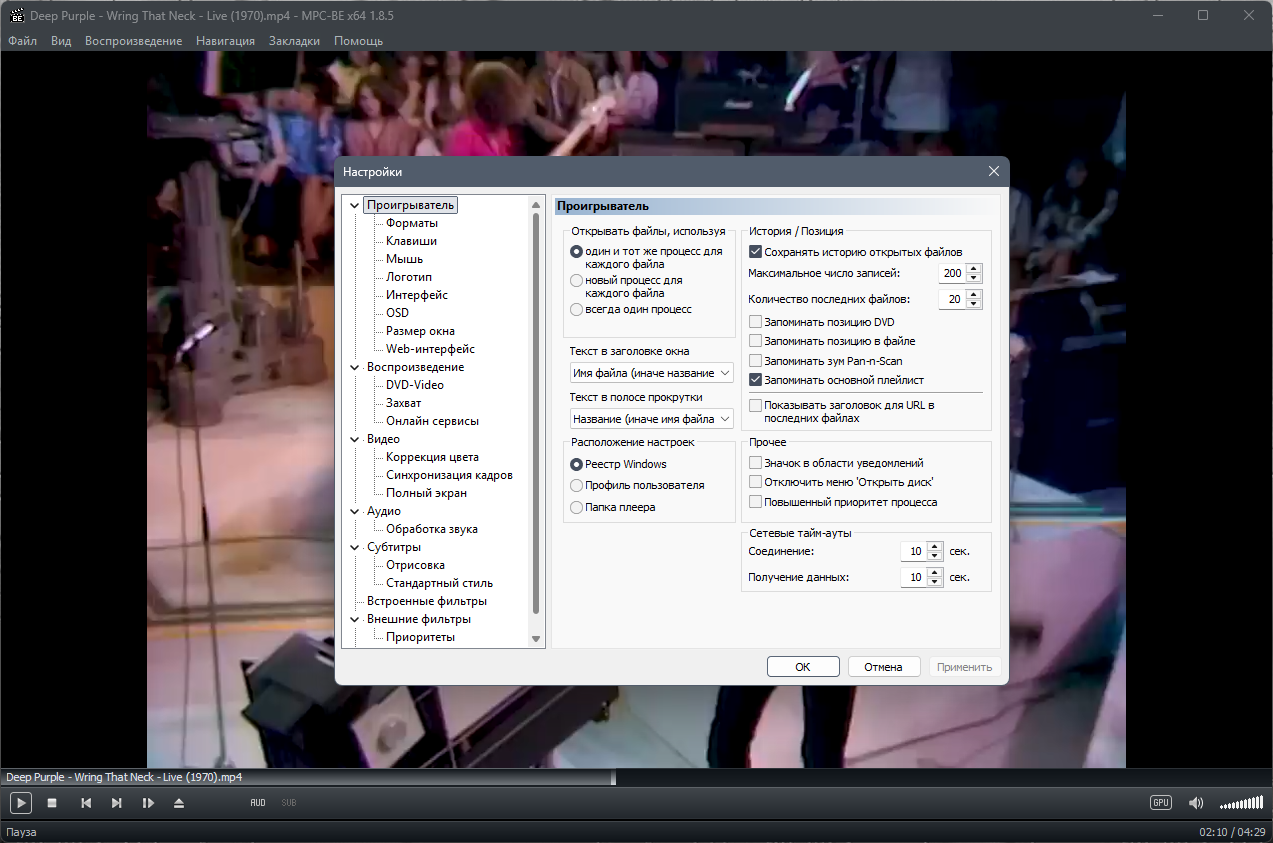Open the 'Навигация' menu
1273x843 pixels.
[x=225, y=41]
